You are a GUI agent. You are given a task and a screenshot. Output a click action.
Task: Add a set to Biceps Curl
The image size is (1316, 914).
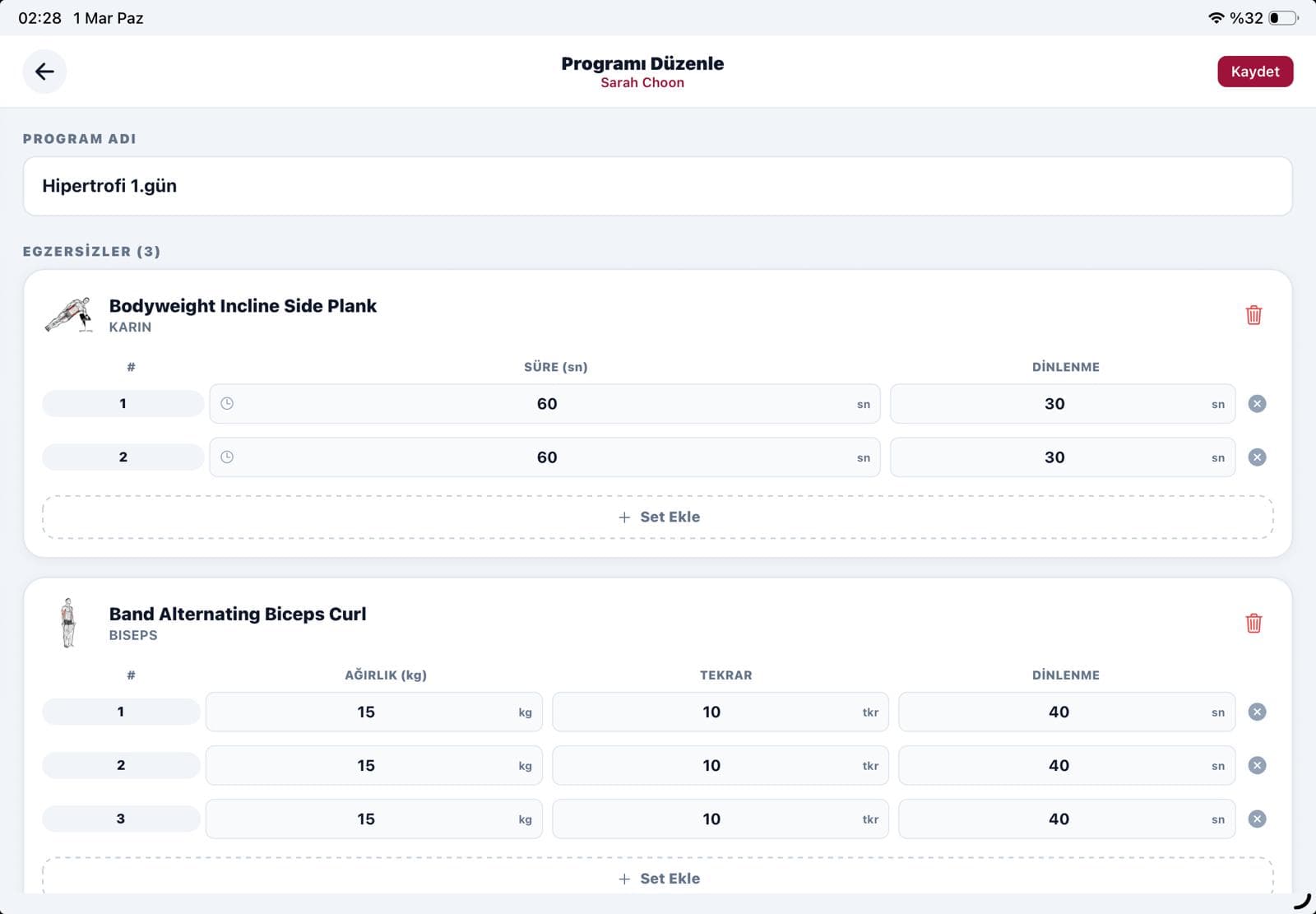point(658,878)
